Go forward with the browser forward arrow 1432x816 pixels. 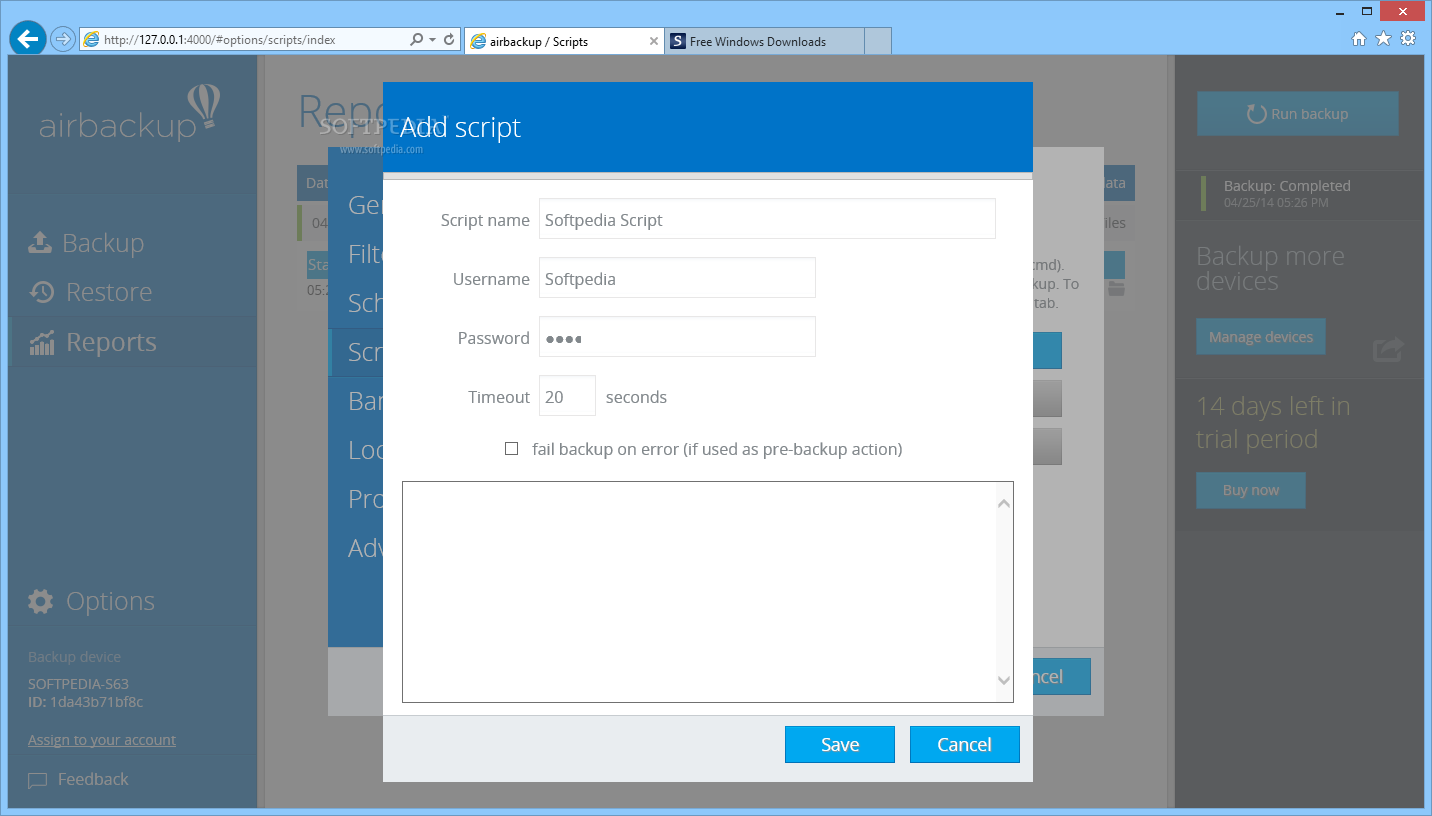click(x=63, y=40)
